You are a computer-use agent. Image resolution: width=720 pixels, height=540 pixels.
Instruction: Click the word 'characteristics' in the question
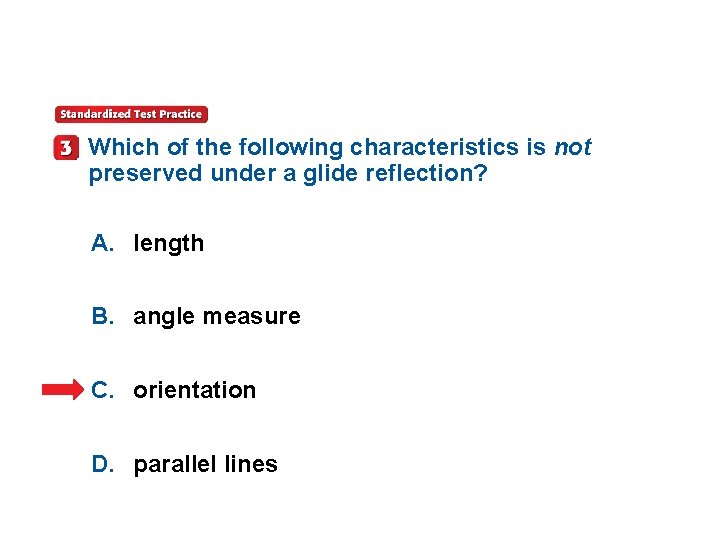pyautogui.click(x=434, y=147)
